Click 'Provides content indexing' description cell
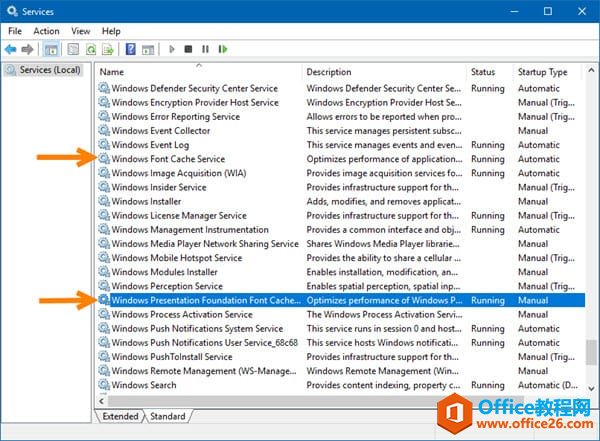Image resolution: width=600 pixels, height=441 pixels. click(383, 385)
